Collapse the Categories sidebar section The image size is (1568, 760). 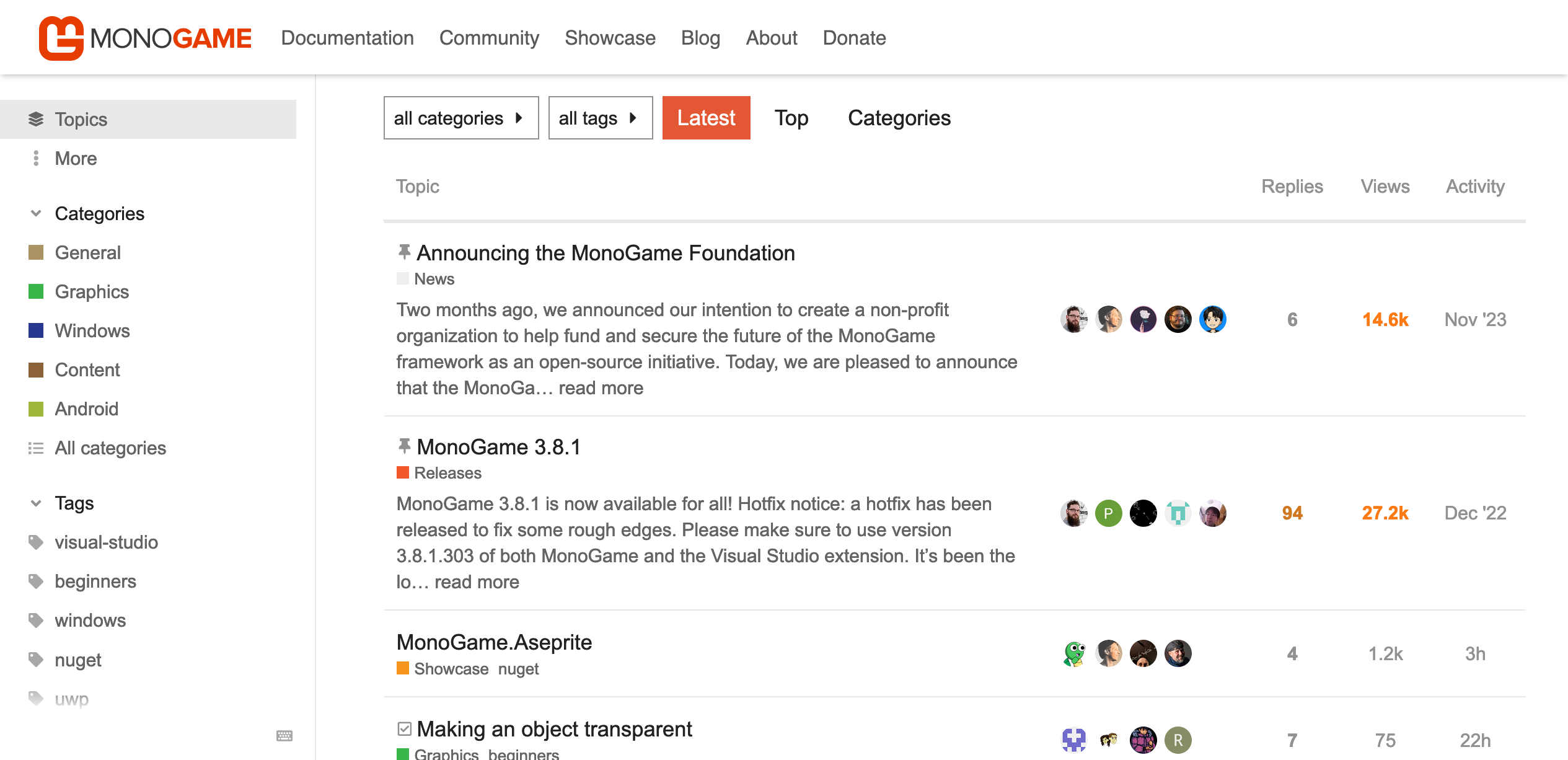tap(36, 214)
